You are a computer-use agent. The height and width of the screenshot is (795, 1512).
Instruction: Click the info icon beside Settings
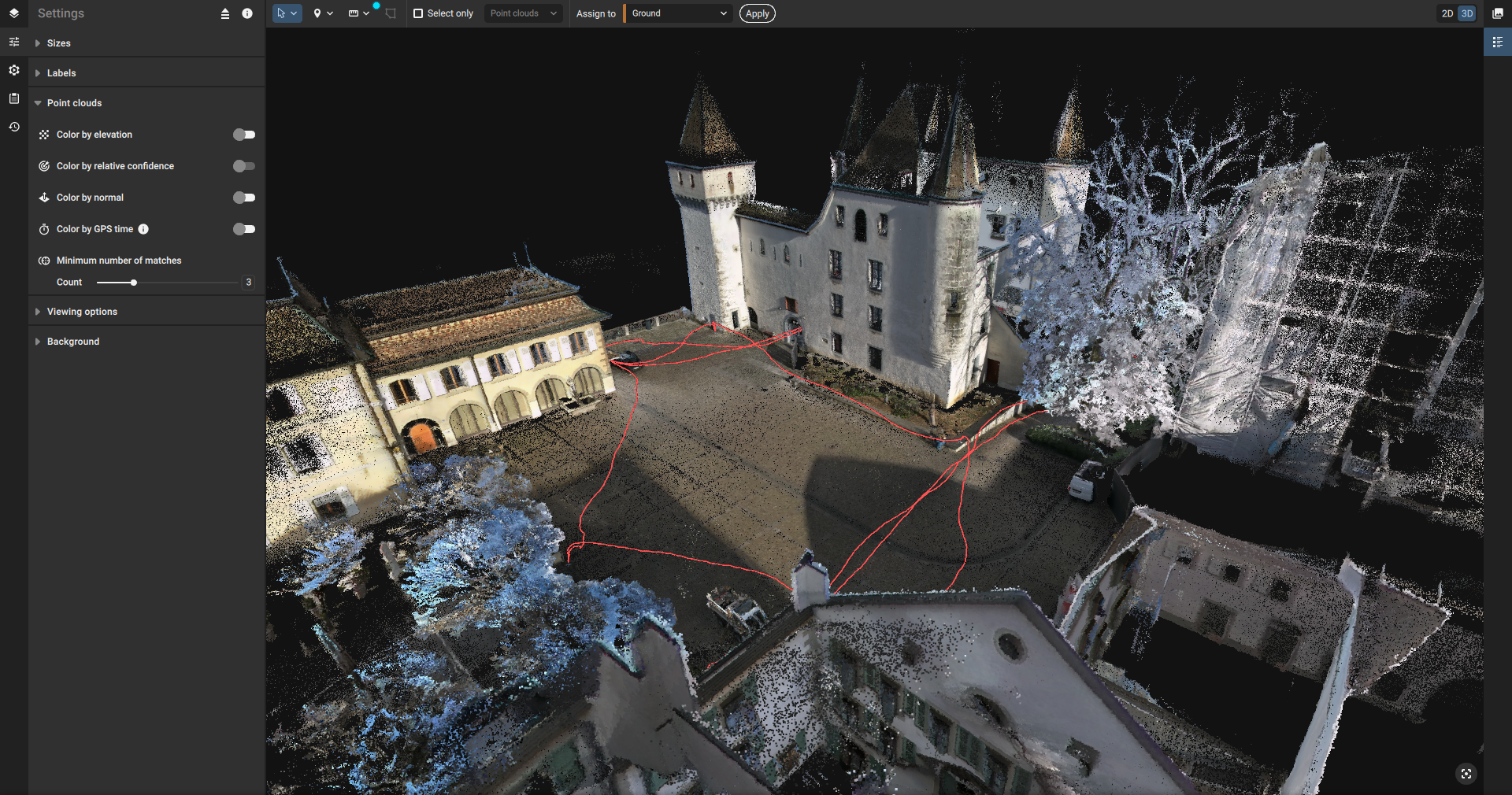pyautogui.click(x=246, y=13)
